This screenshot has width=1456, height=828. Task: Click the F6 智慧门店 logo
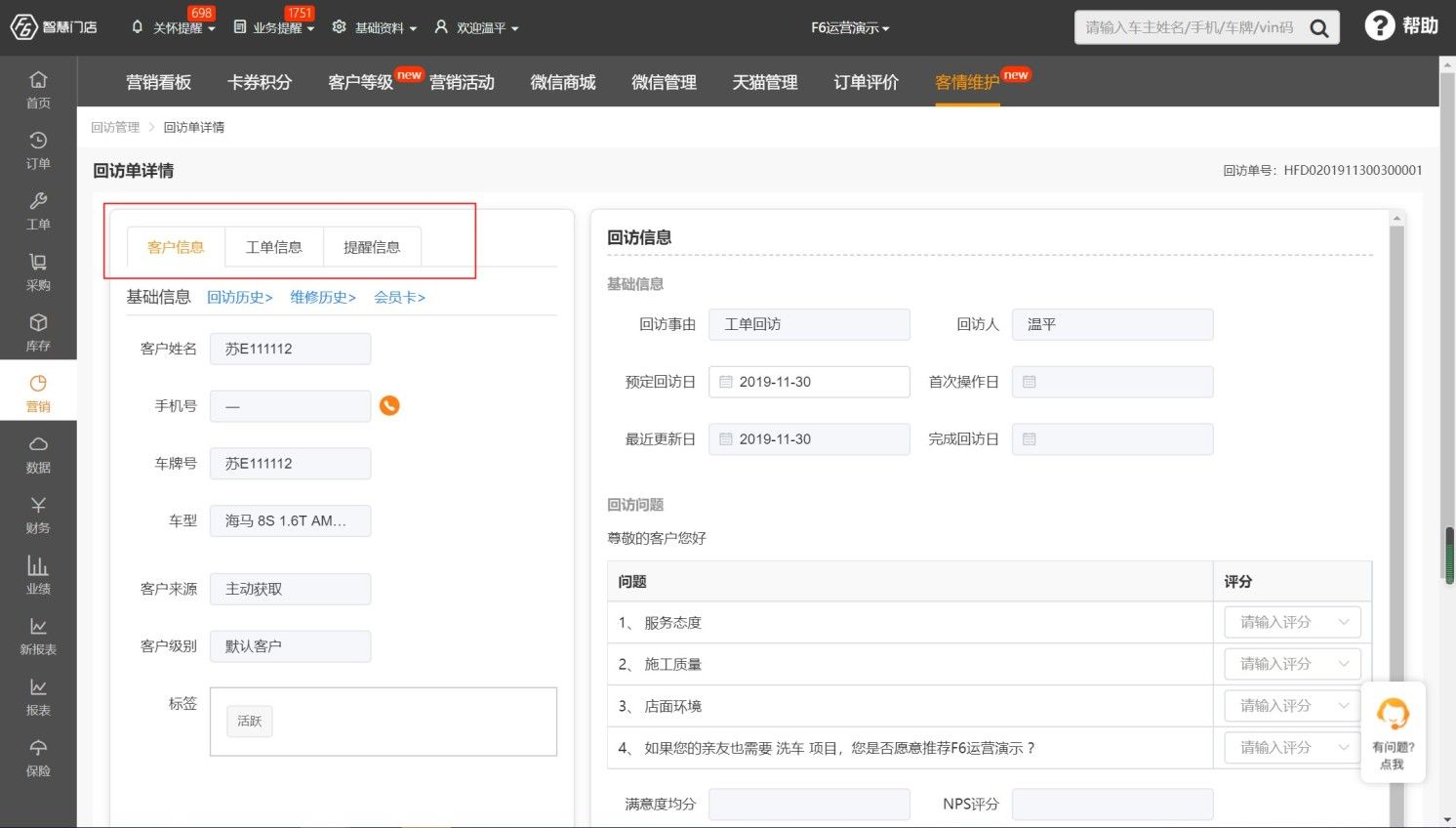point(54,27)
